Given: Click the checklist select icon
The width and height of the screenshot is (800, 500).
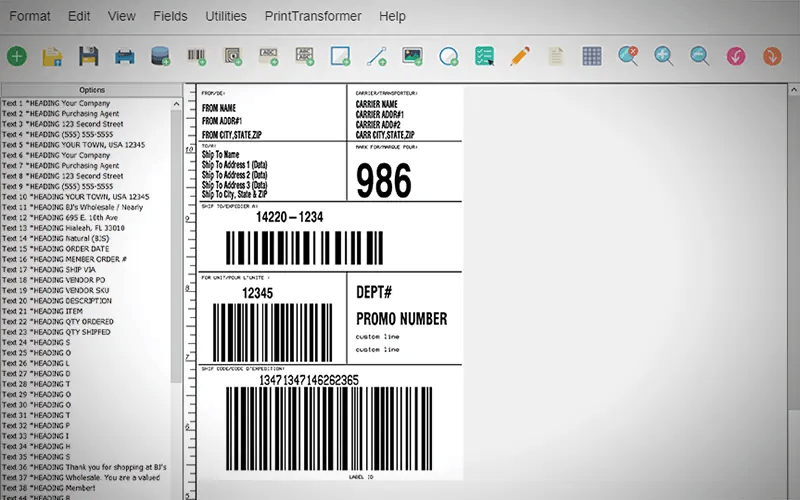Looking at the screenshot, I should [x=484, y=56].
